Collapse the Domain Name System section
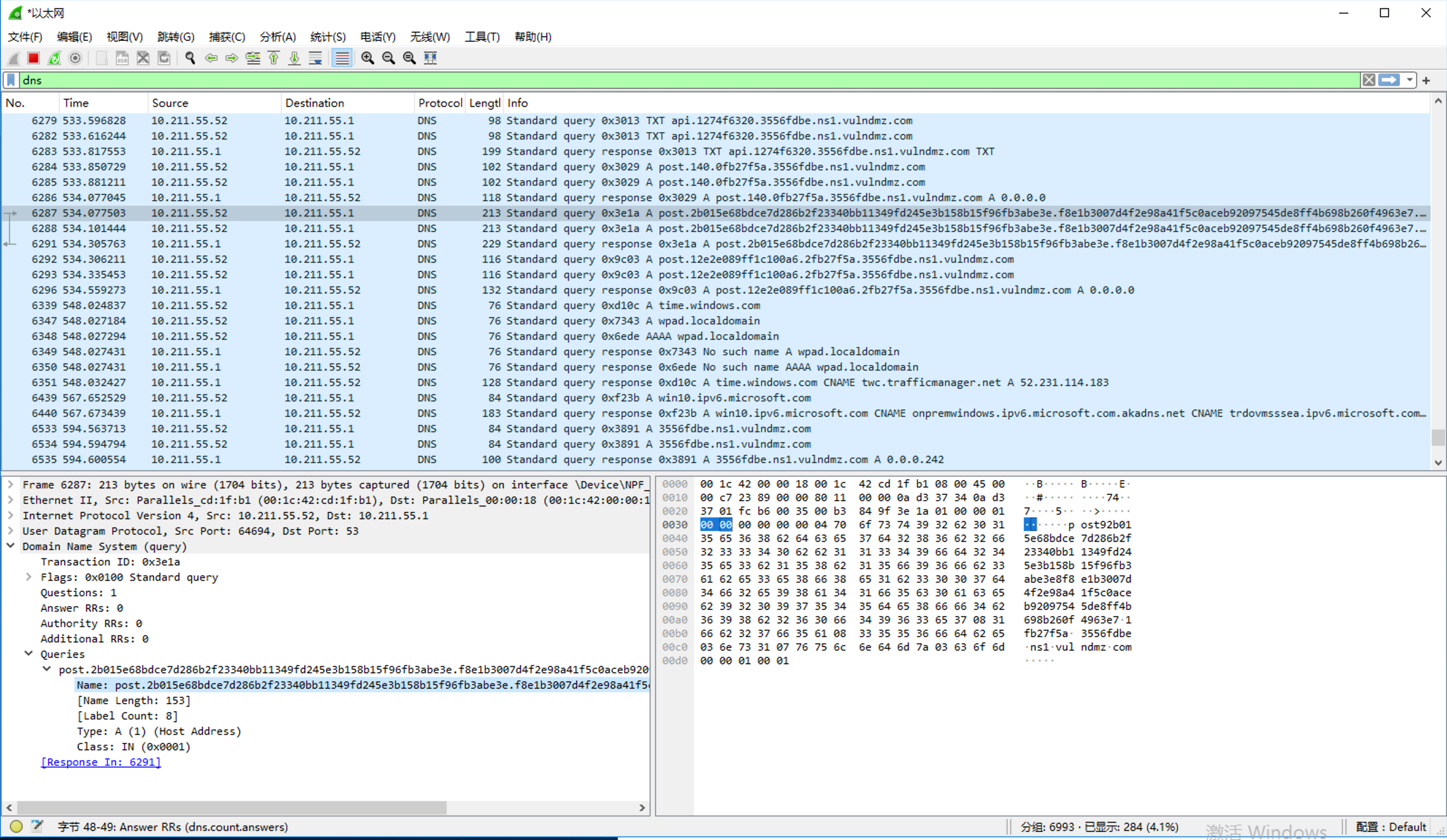This screenshot has height=840, width=1447. [x=10, y=546]
